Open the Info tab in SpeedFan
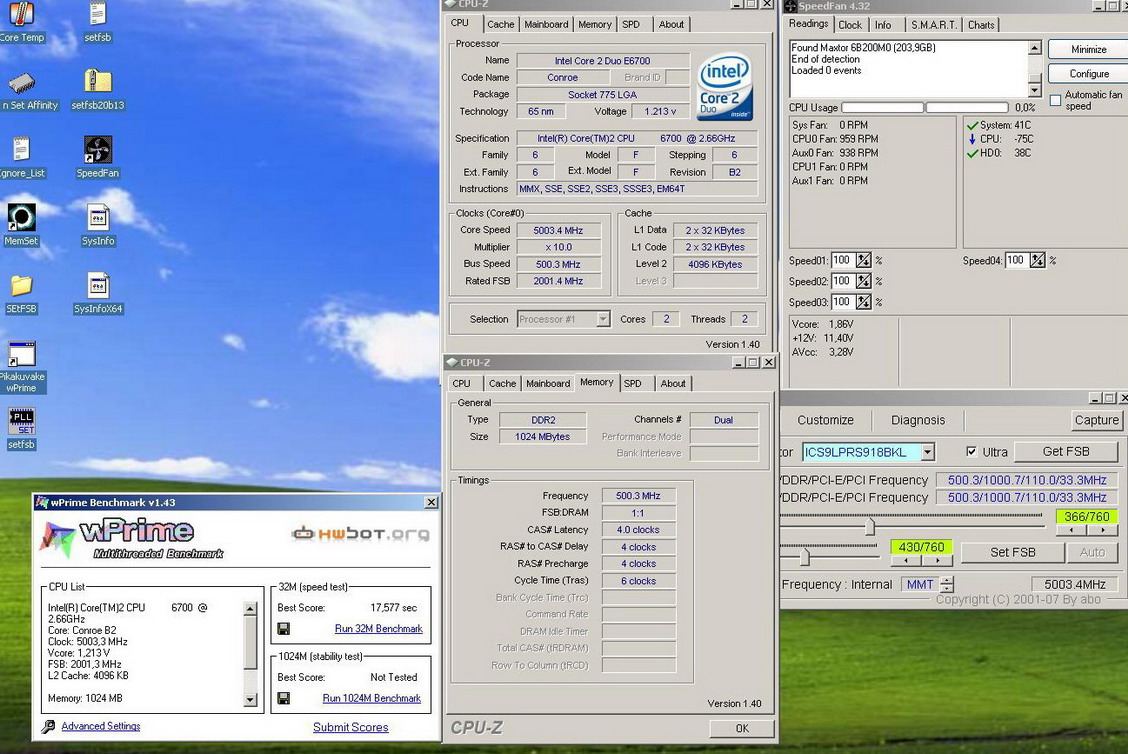1128x754 pixels. tap(883, 25)
